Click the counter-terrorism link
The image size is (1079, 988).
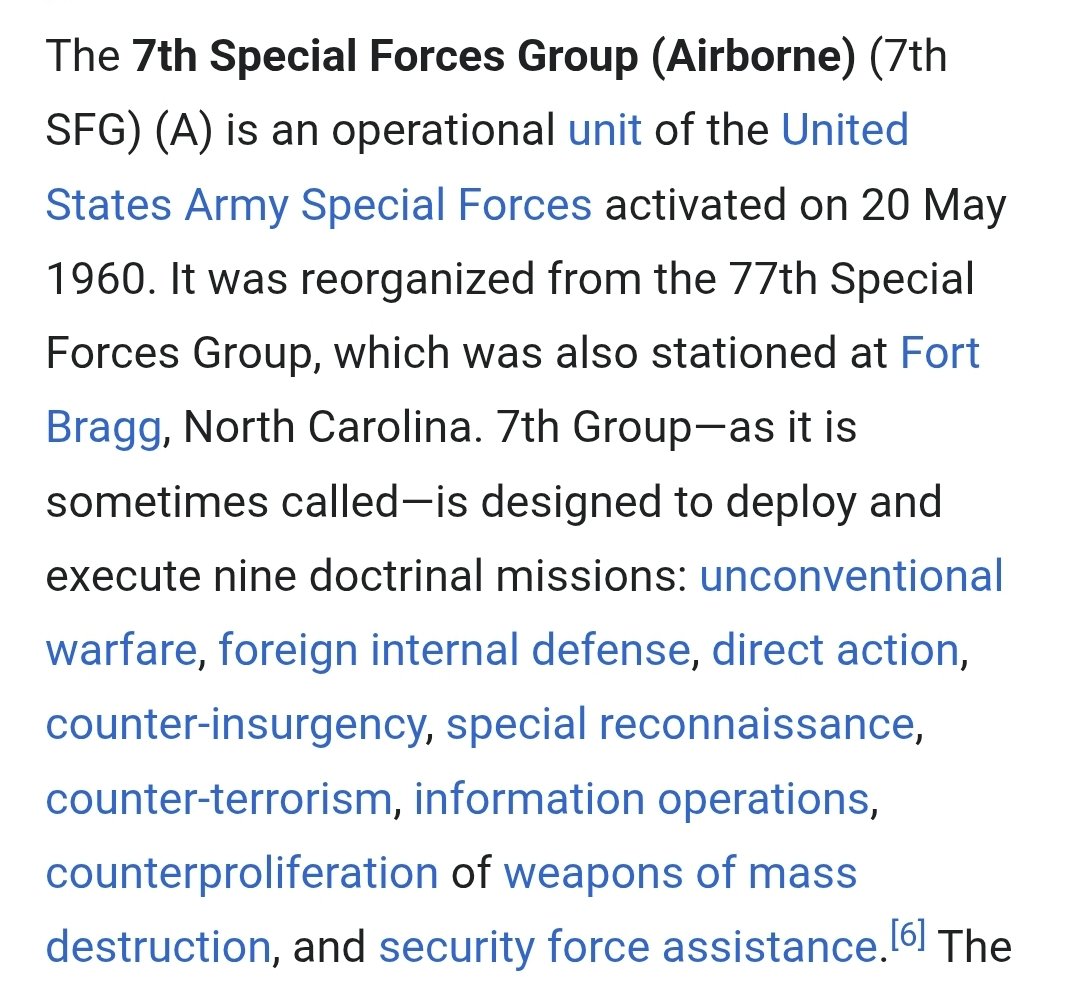(x=219, y=799)
